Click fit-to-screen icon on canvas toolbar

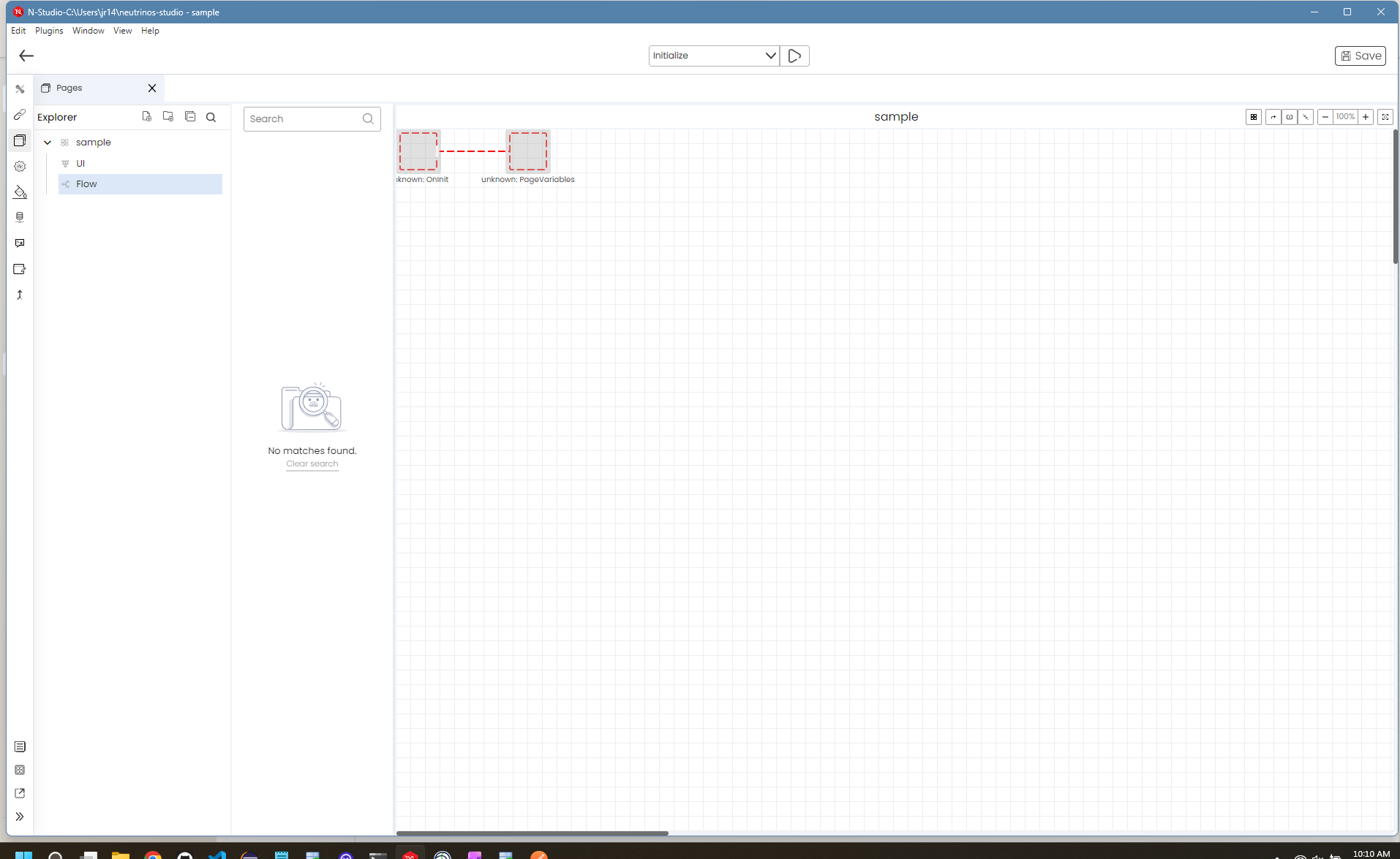(x=1385, y=117)
